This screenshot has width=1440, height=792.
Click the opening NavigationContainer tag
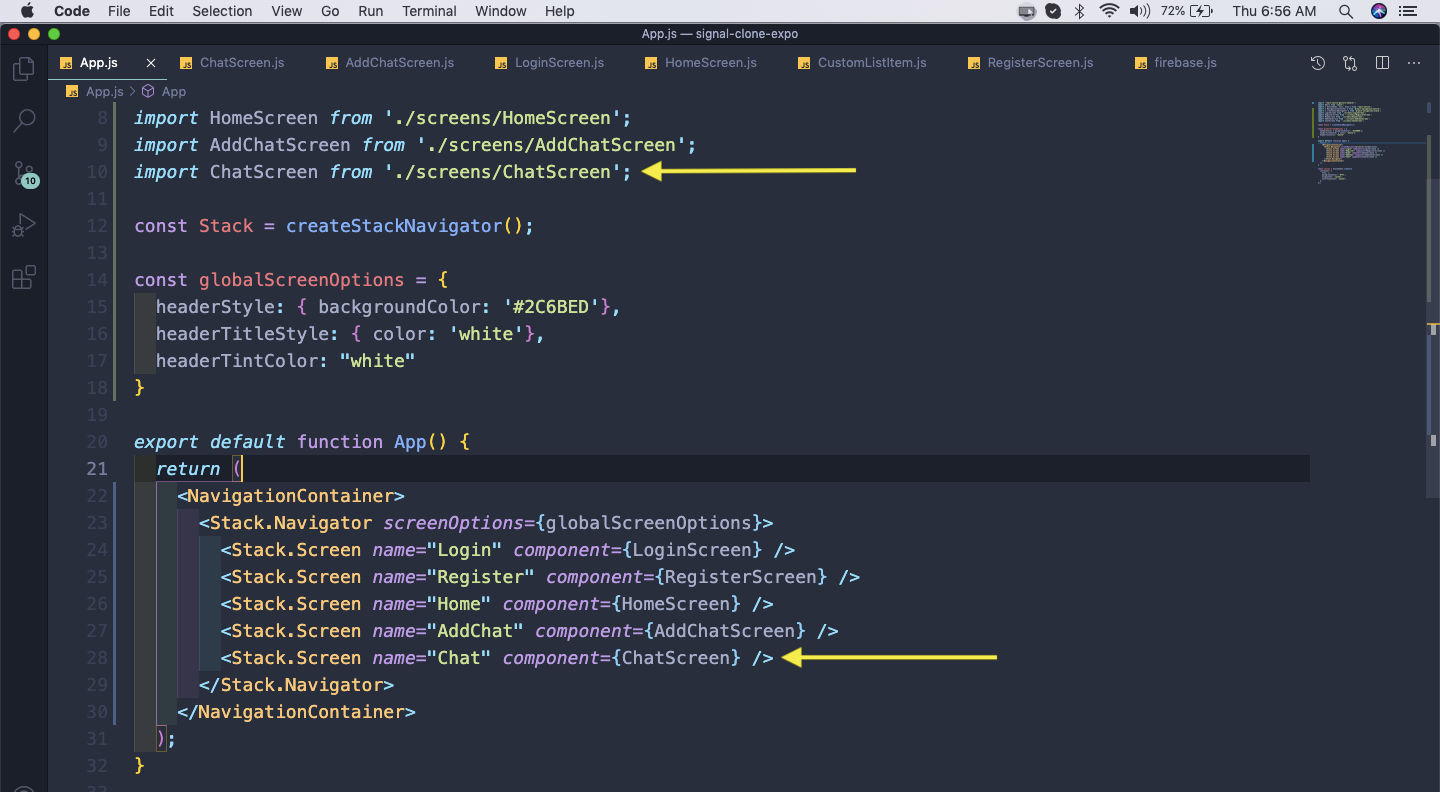coord(291,496)
